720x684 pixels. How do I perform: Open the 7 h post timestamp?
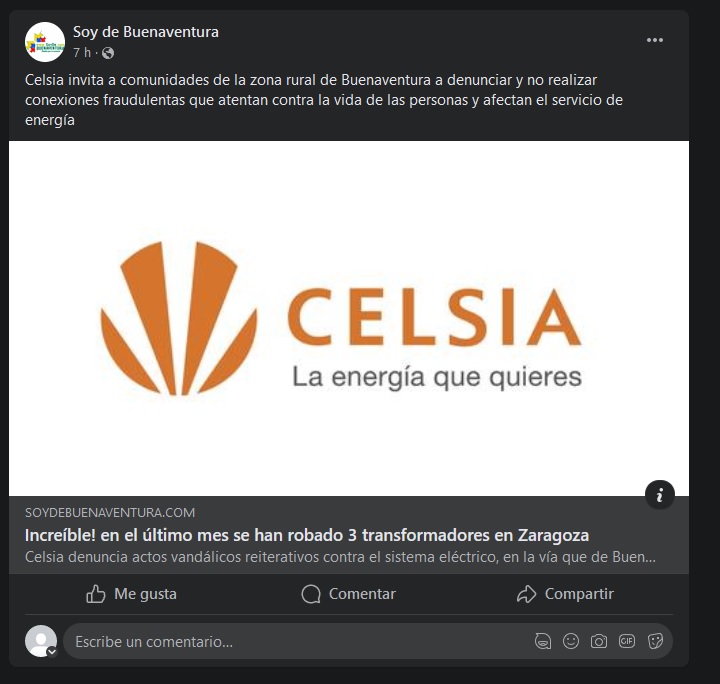82,53
